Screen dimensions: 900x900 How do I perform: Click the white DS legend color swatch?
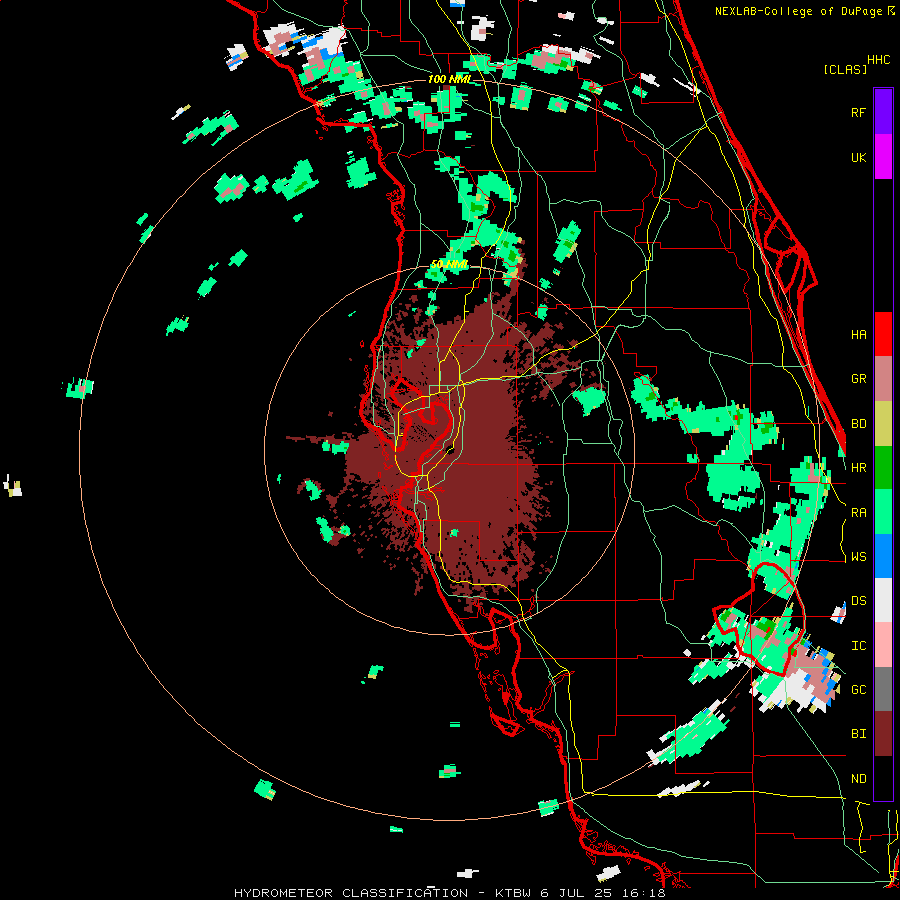click(x=883, y=600)
